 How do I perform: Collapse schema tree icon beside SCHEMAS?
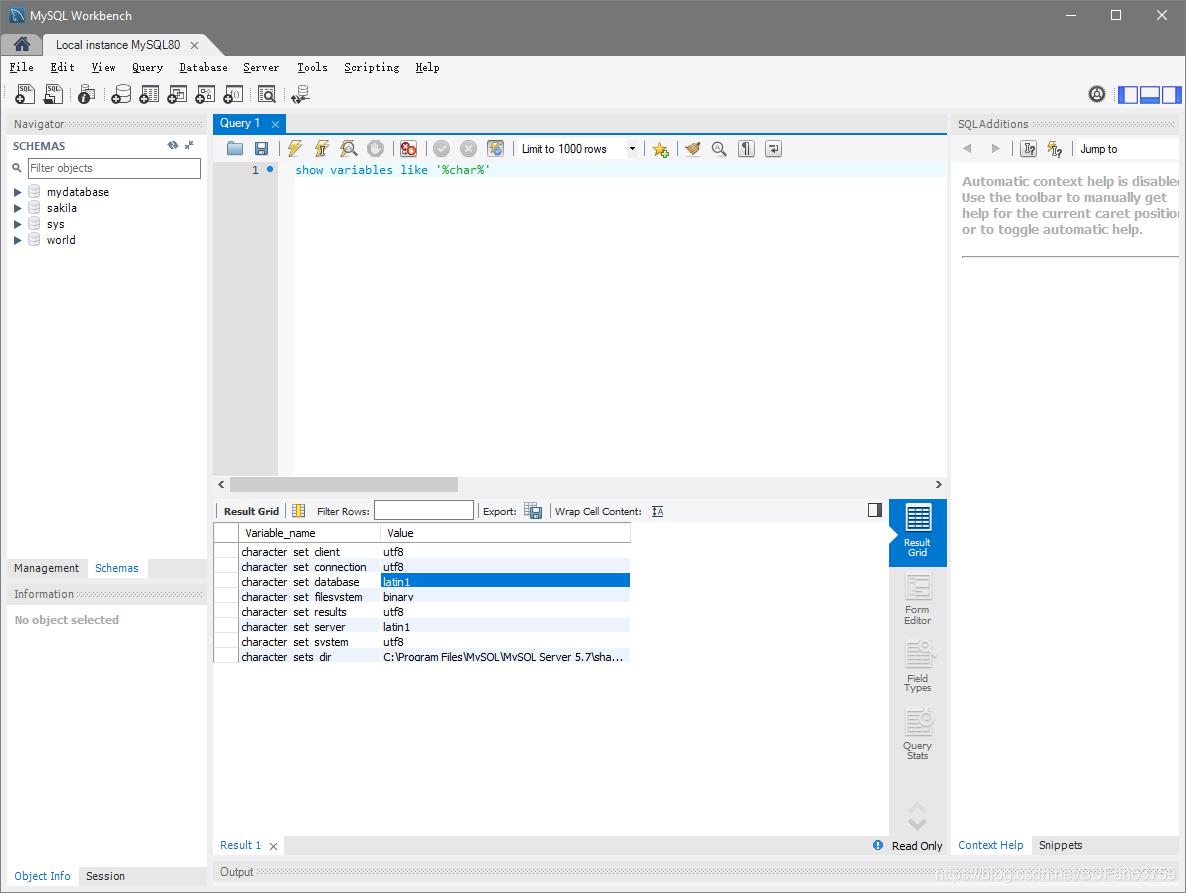pyautogui.click(x=189, y=145)
